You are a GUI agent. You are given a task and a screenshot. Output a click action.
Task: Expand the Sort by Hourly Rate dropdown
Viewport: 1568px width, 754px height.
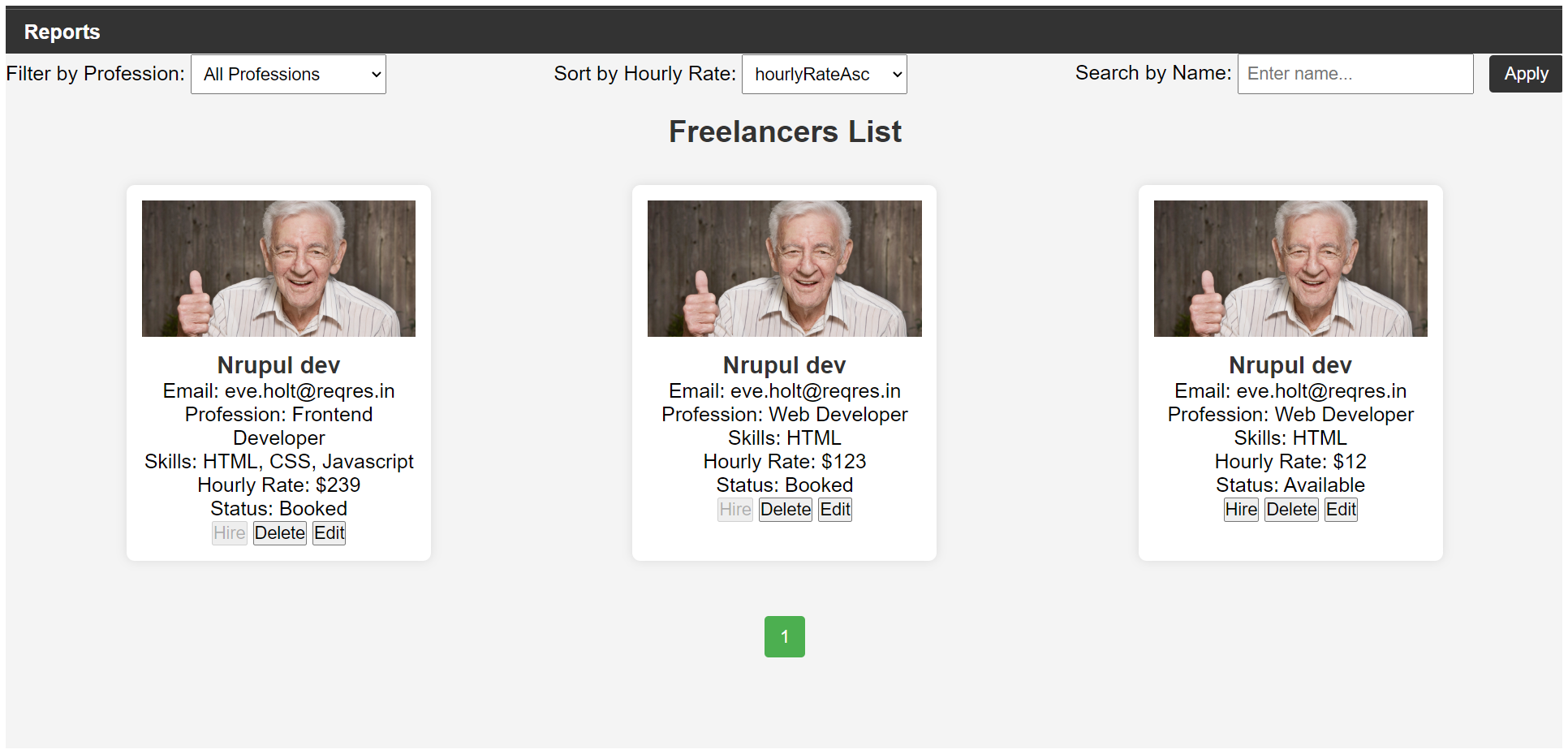coord(824,75)
